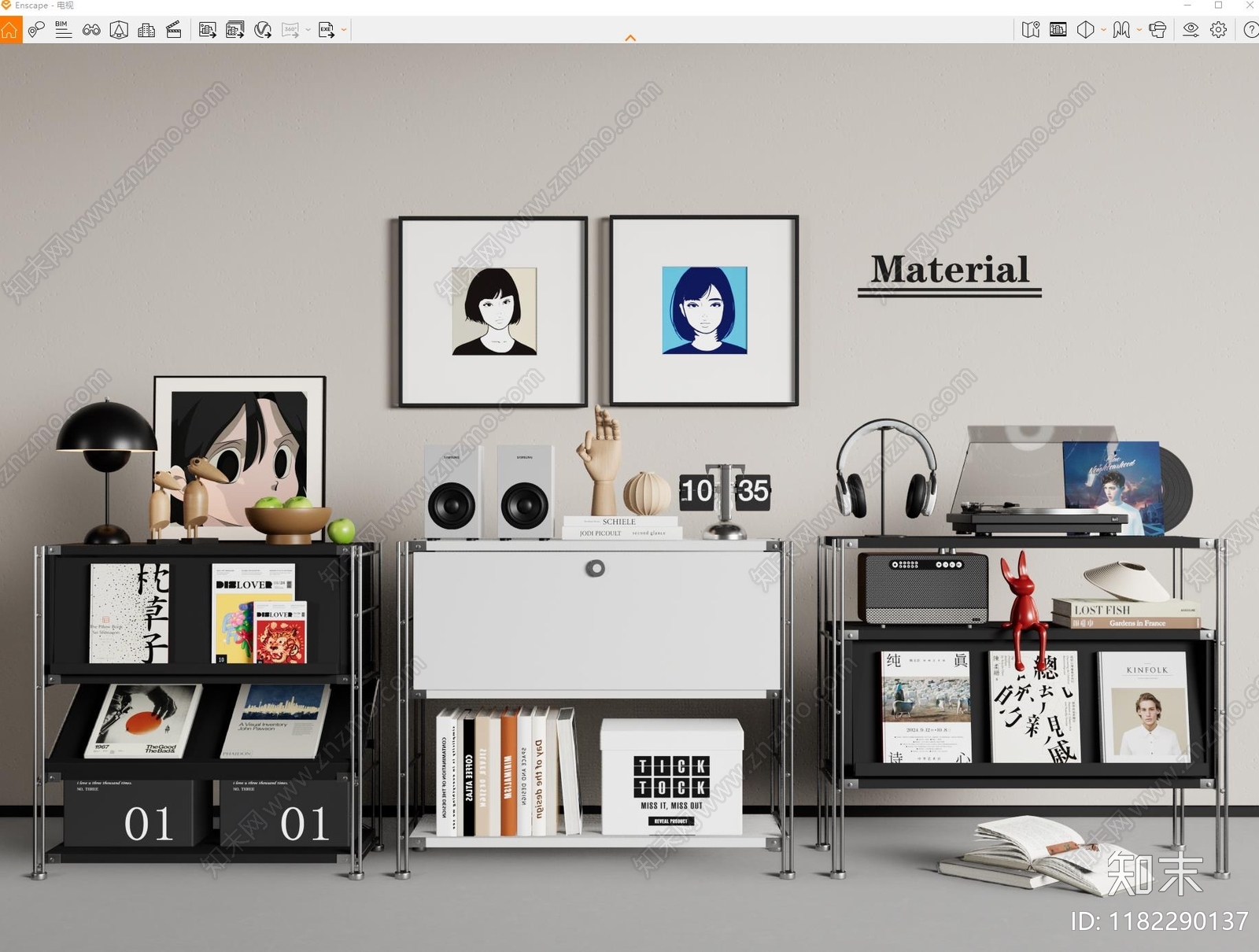Click the fly mode wings icon
The width and height of the screenshot is (1259, 952).
[x=1122, y=30]
